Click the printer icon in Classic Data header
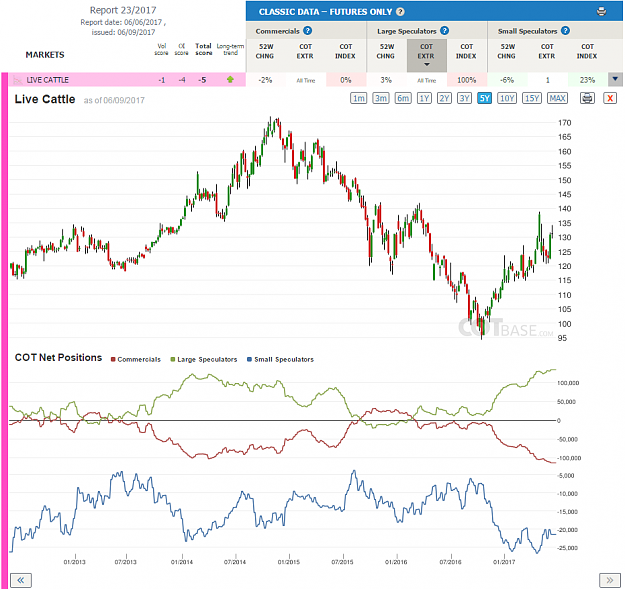Screen dimensions: 625x589 coord(601,12)
